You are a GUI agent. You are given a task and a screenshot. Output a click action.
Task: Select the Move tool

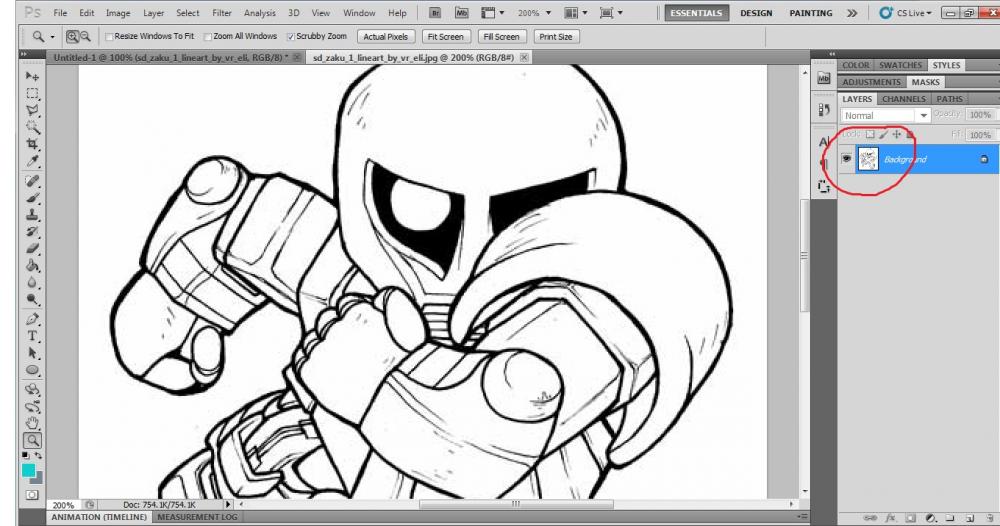tap(32, 77)
